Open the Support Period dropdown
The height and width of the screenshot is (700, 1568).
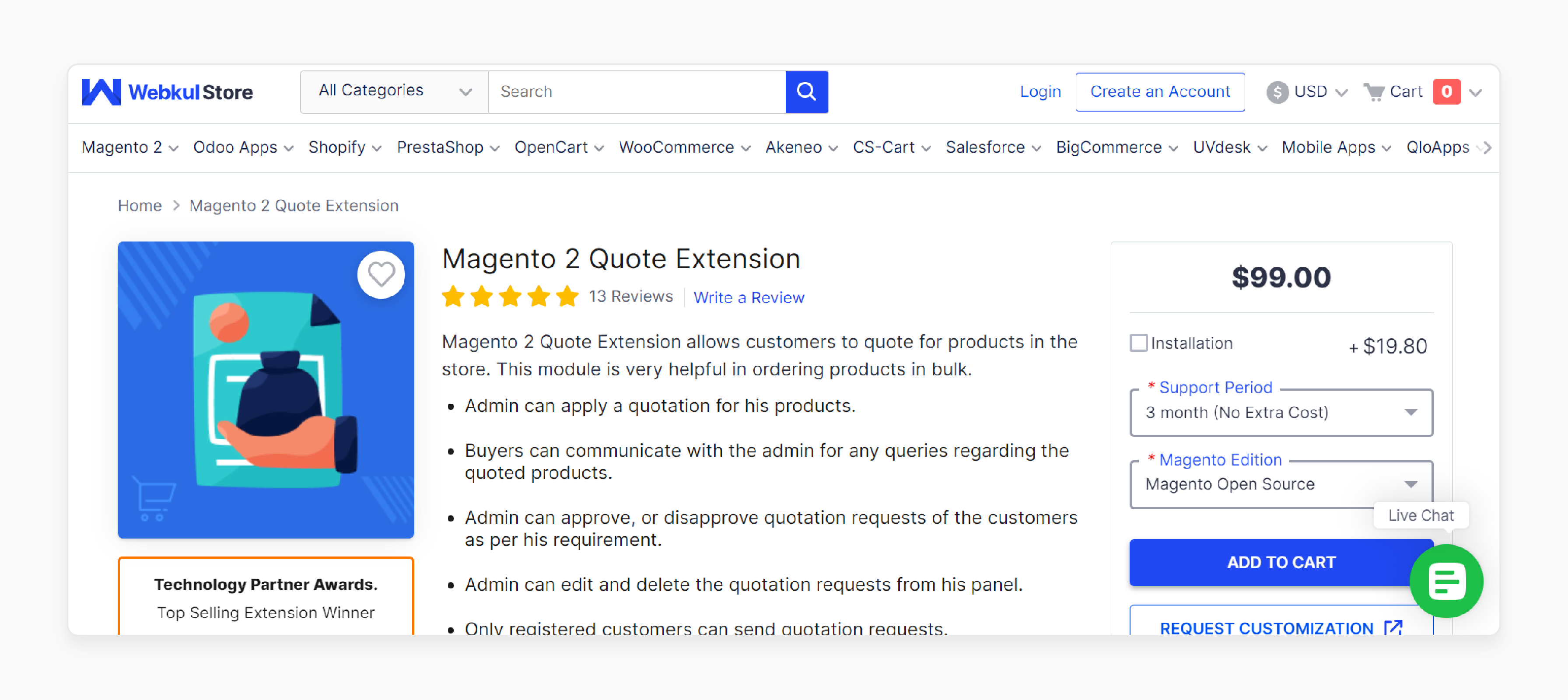pos(1281,413)
